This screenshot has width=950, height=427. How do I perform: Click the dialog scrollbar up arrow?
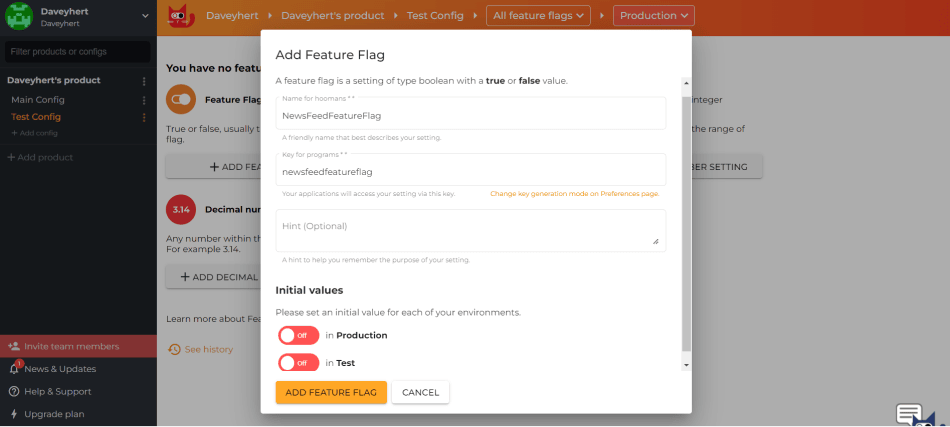point(686,83)
